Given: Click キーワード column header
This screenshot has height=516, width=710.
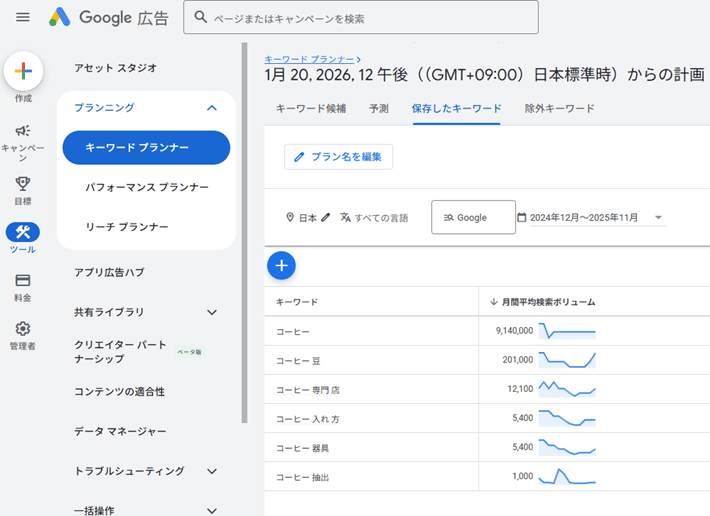Looking at the screenshot, I should click(x=297, y=302).
